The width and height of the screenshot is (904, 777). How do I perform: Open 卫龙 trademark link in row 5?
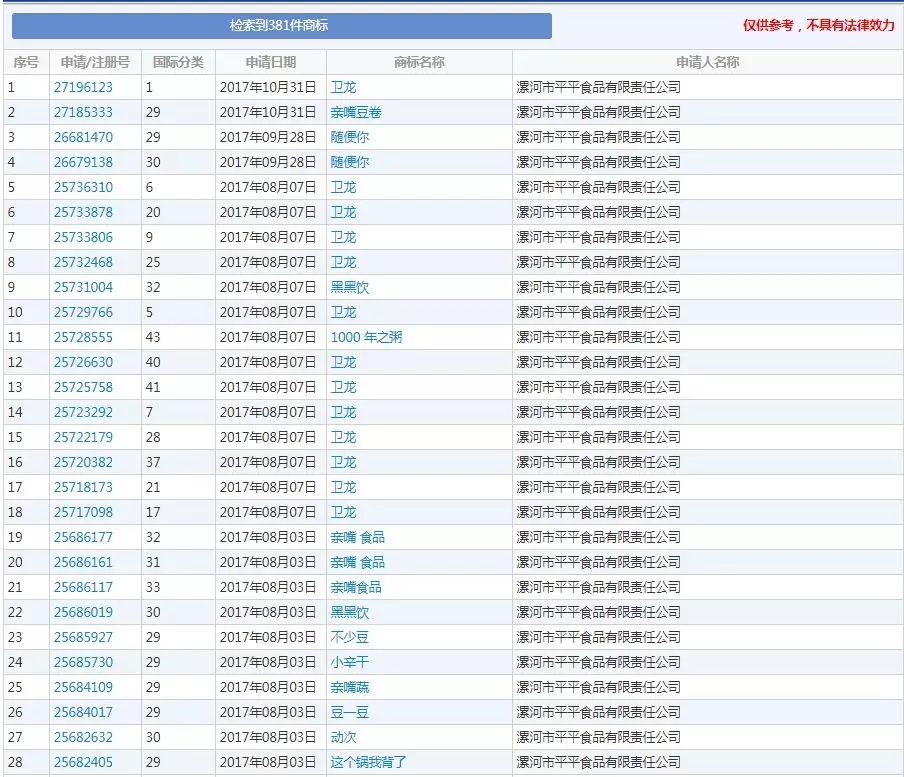343,187
